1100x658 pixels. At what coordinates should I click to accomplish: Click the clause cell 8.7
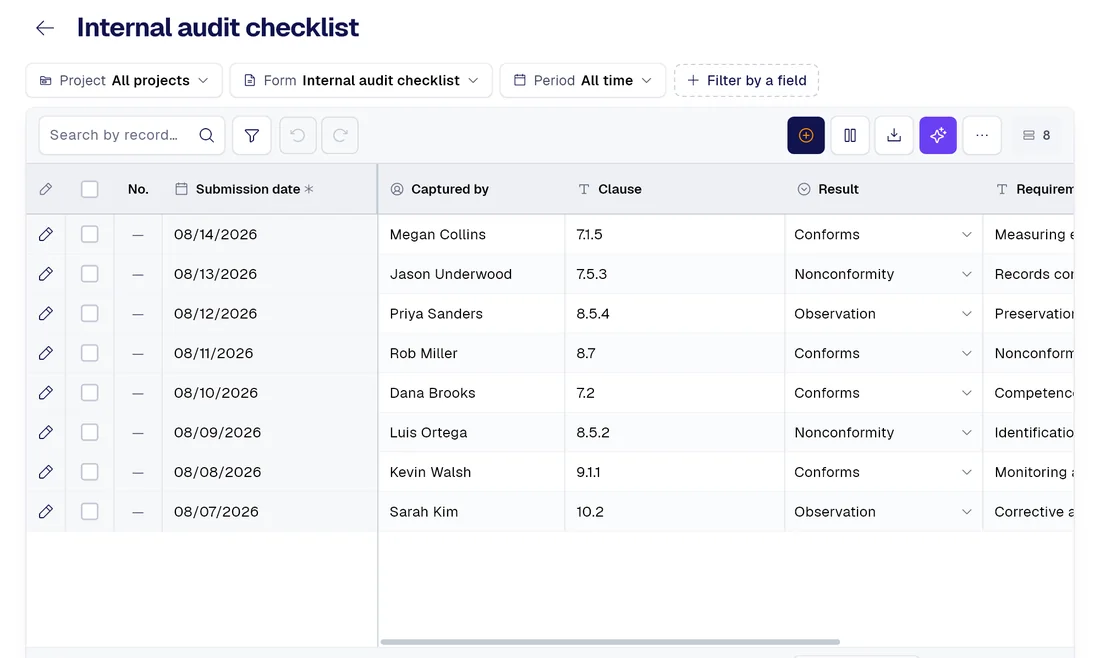click(675, 354)
